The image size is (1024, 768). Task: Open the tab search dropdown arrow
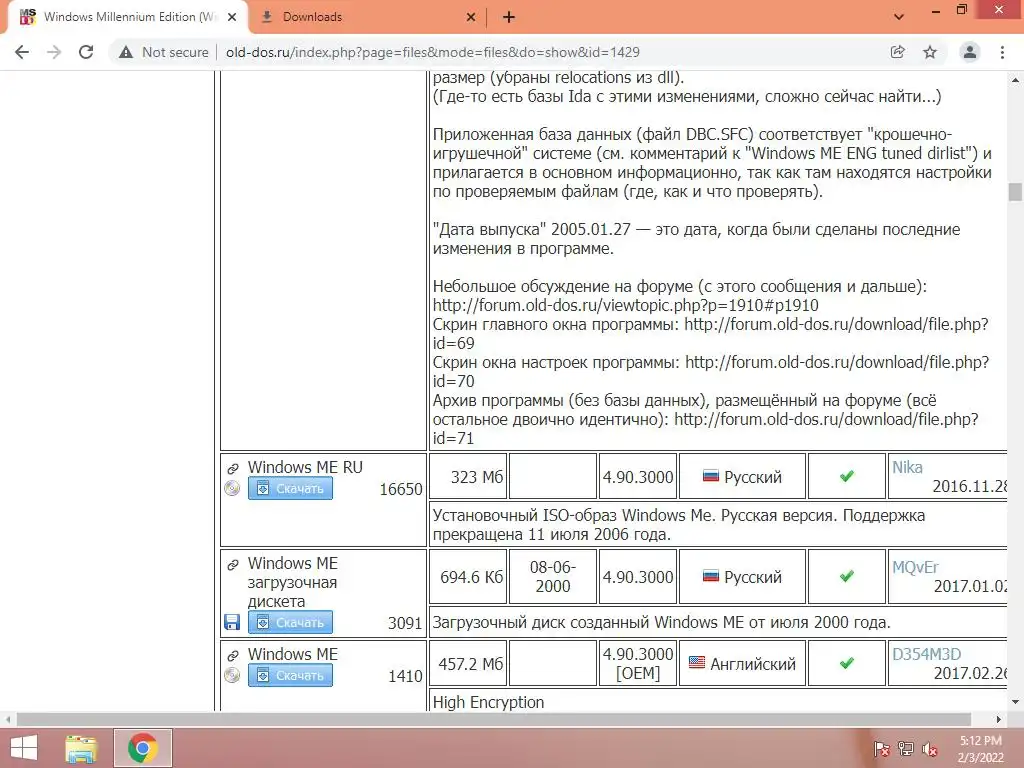pyautogui.click(x=899, y=17)
